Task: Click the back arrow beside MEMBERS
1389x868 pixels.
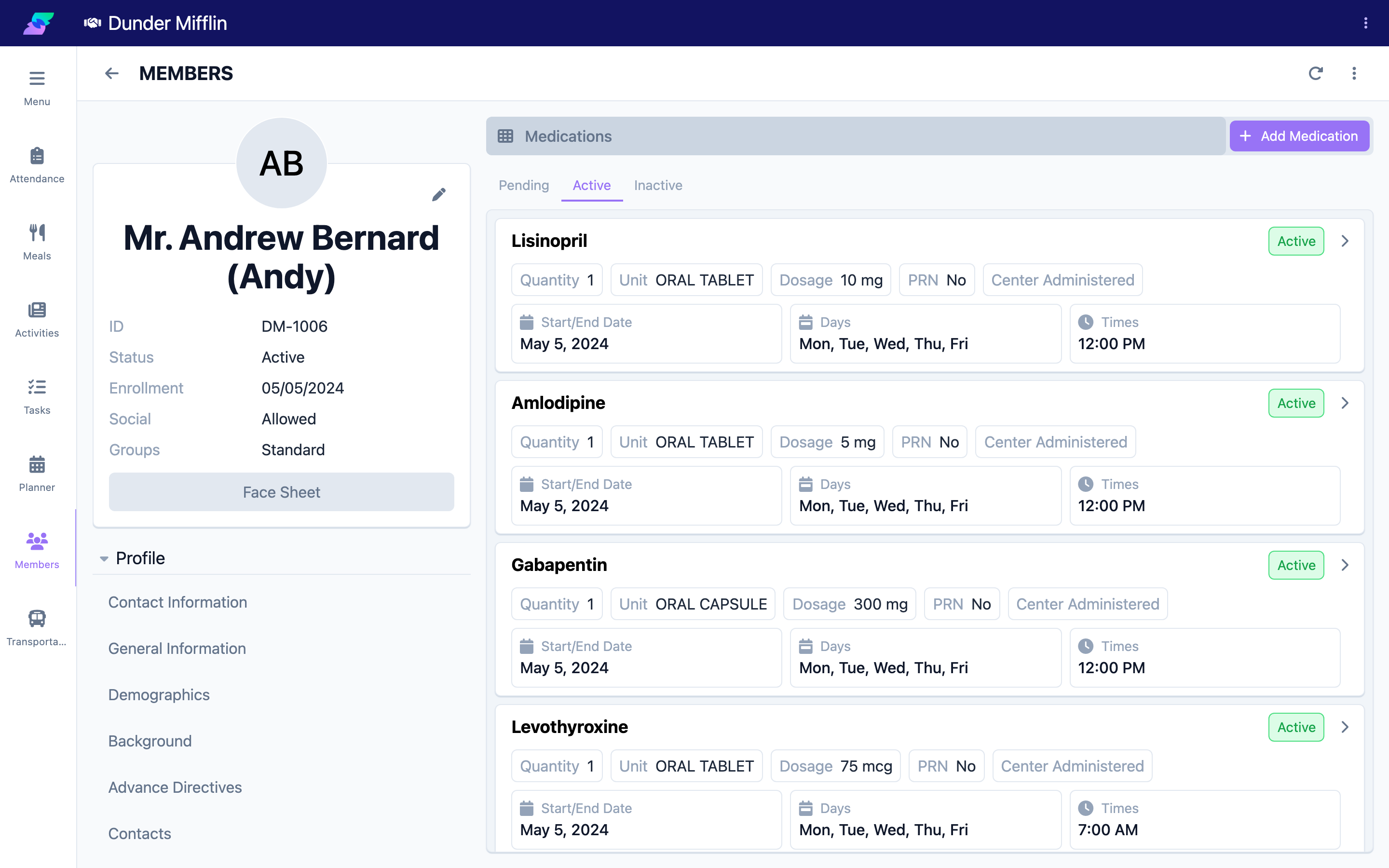Action: click(x=111, y=73)
